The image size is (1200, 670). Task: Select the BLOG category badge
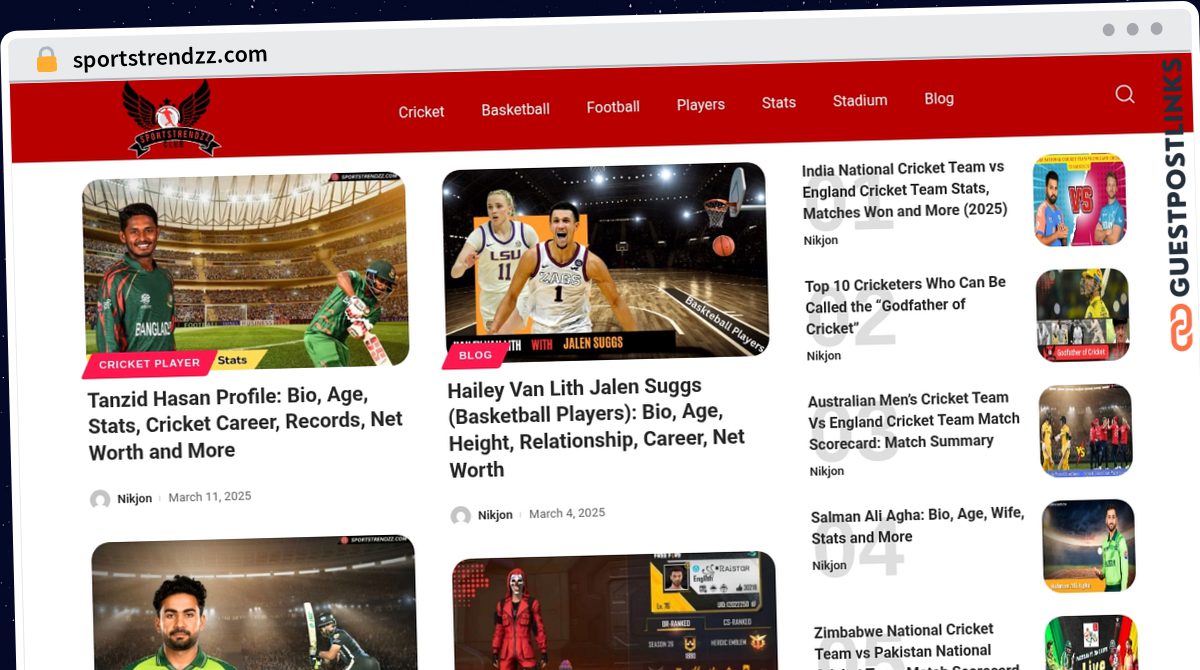coord(475,355)
